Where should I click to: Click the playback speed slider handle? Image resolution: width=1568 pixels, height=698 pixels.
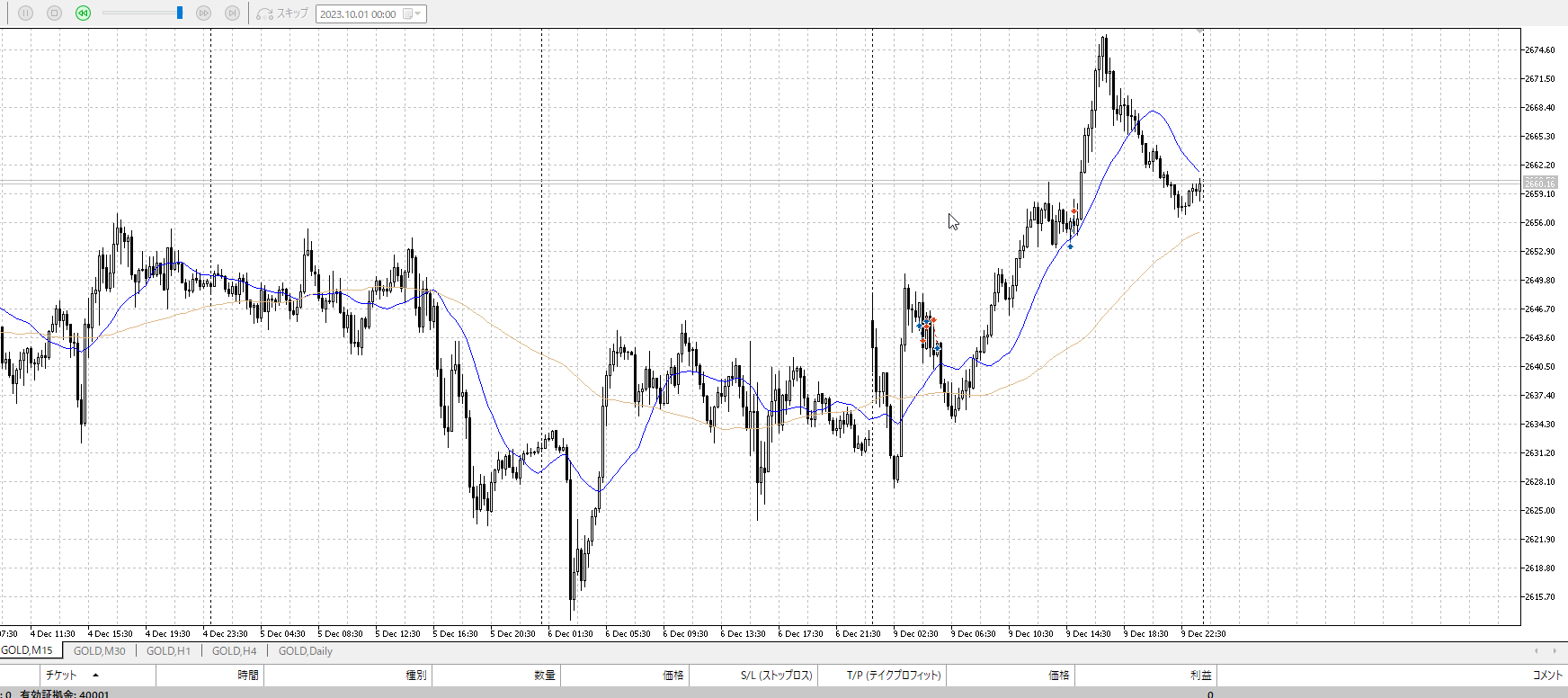point(180,13)
